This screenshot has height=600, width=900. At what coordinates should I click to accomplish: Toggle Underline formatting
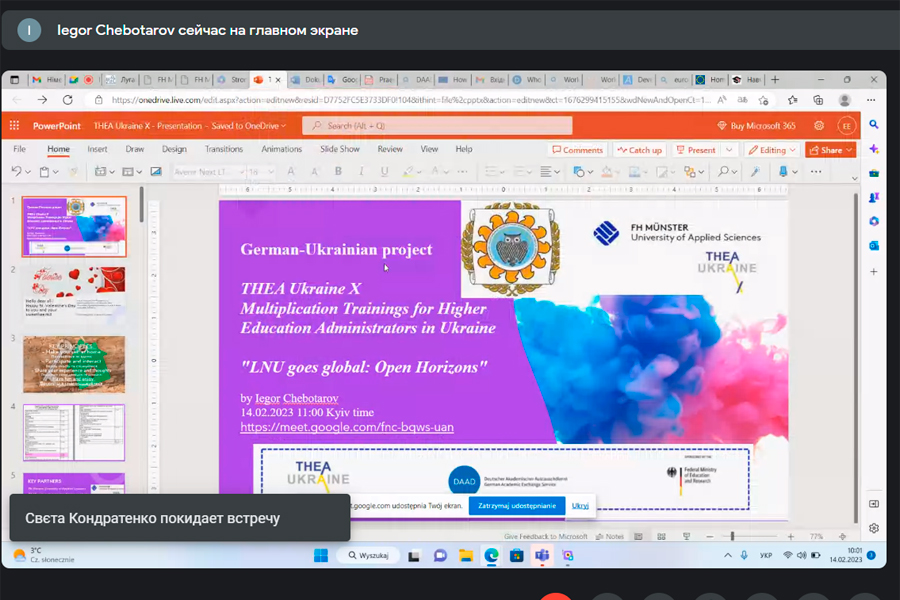384,171
